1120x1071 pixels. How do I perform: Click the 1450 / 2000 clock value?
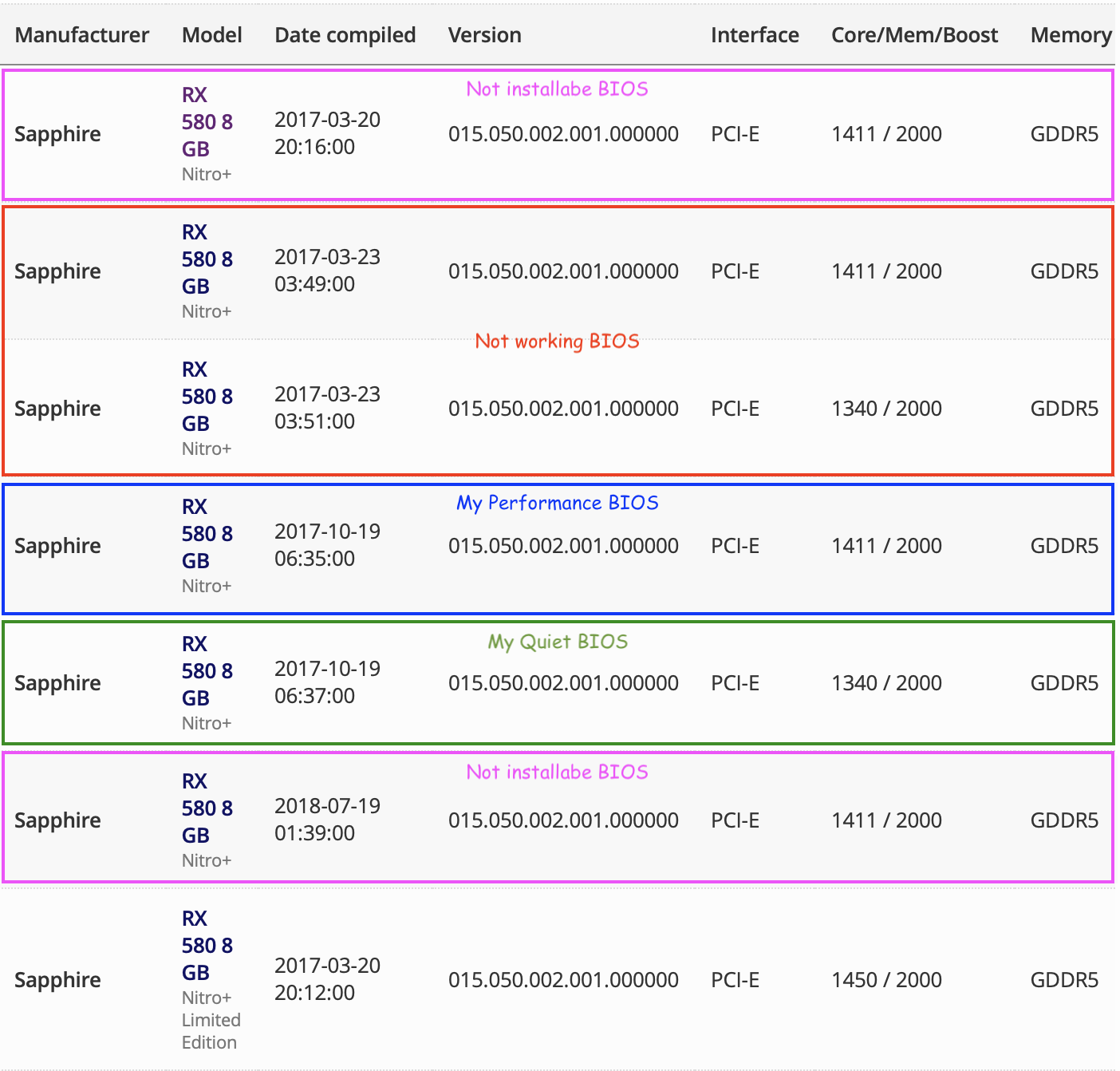click(886, 980)
